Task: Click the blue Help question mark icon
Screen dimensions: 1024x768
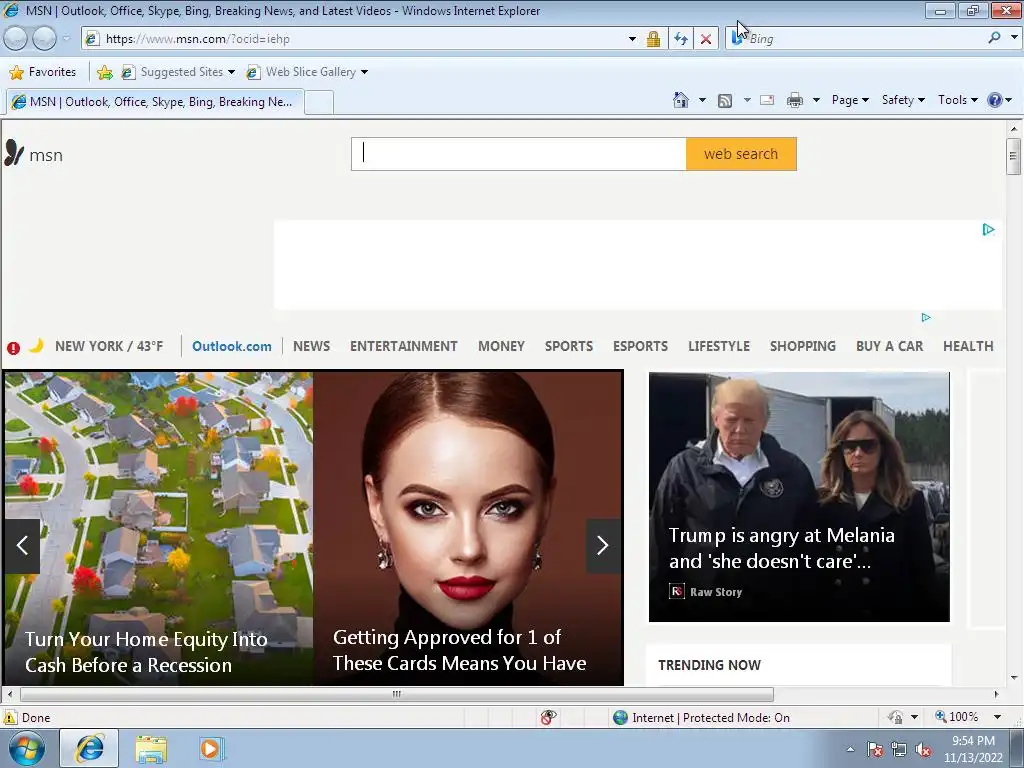Action: pos(995,100)
